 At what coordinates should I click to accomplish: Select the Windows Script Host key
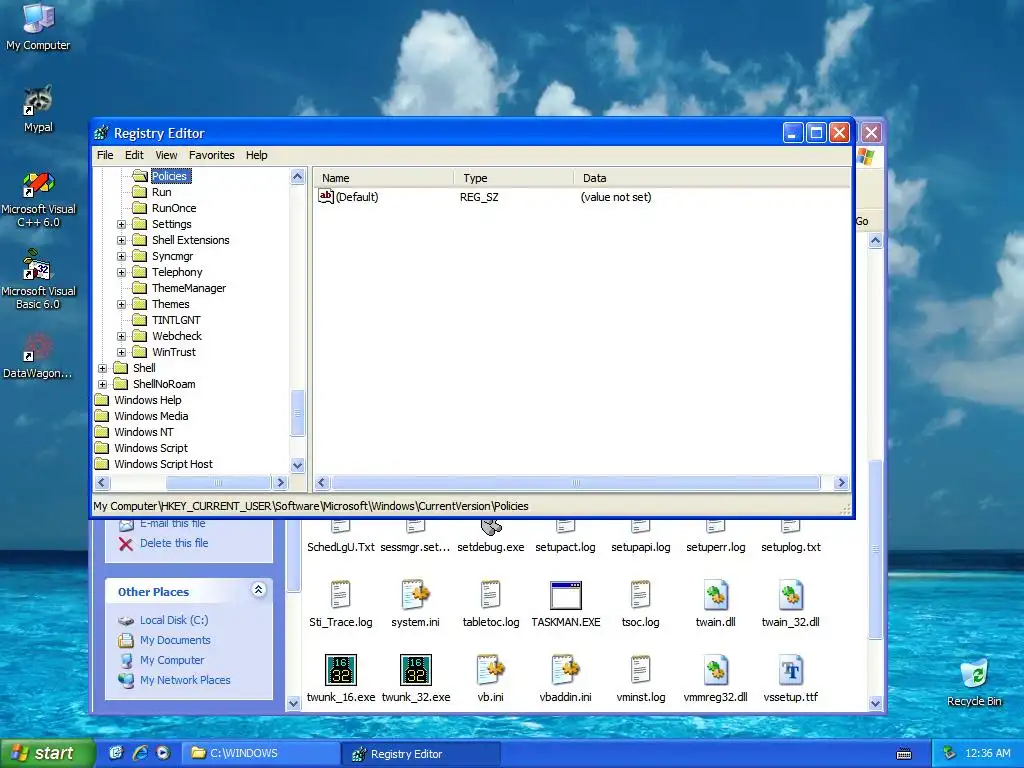click(163, 464)
